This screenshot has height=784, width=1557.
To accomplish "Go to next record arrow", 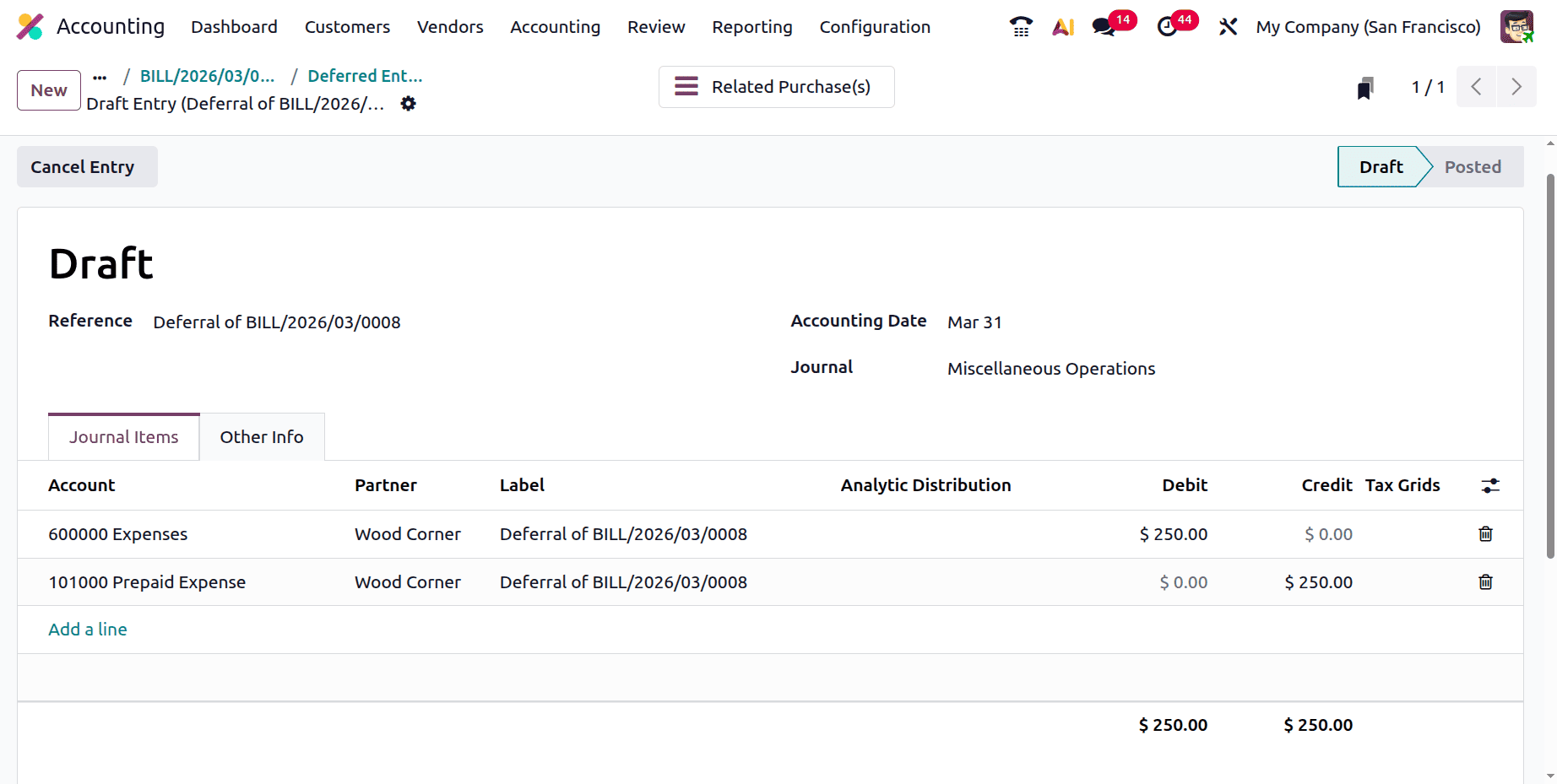I will (1516, 87).
